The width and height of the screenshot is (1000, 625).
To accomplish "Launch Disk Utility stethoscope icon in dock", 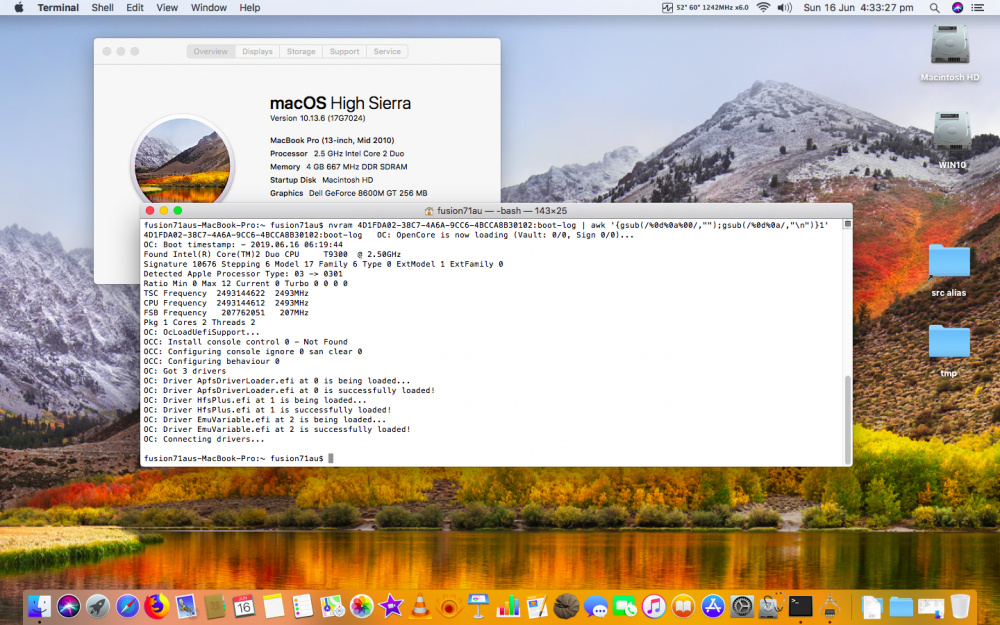I will (771, 606).
